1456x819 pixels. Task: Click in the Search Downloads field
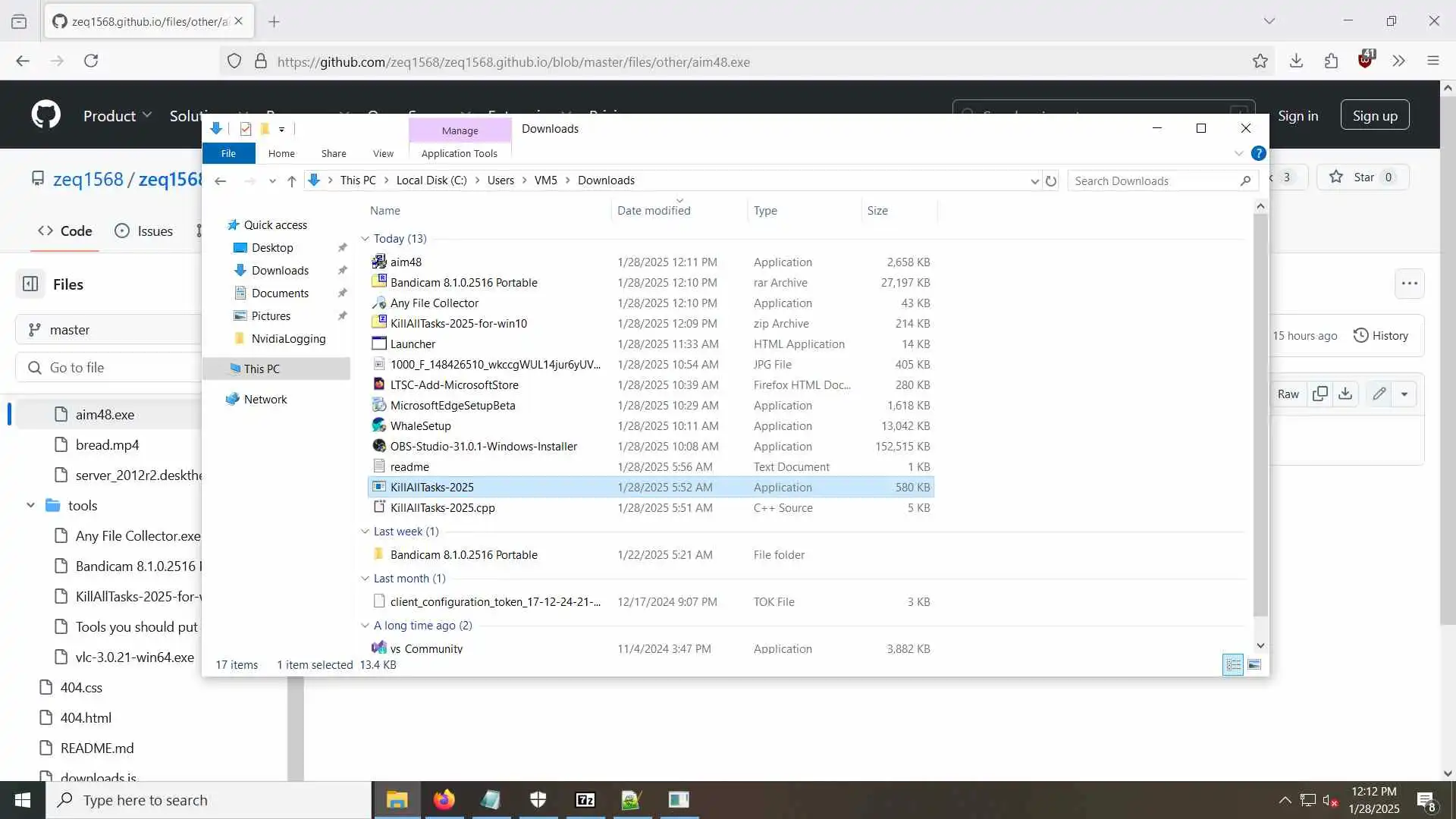1153,181
